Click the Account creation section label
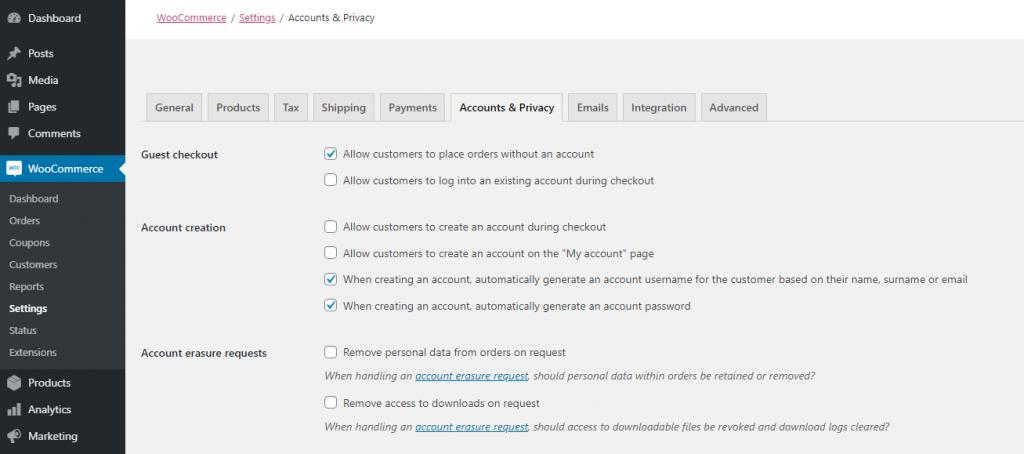Screen dimensions: 1024x454 tap(184, 227)
